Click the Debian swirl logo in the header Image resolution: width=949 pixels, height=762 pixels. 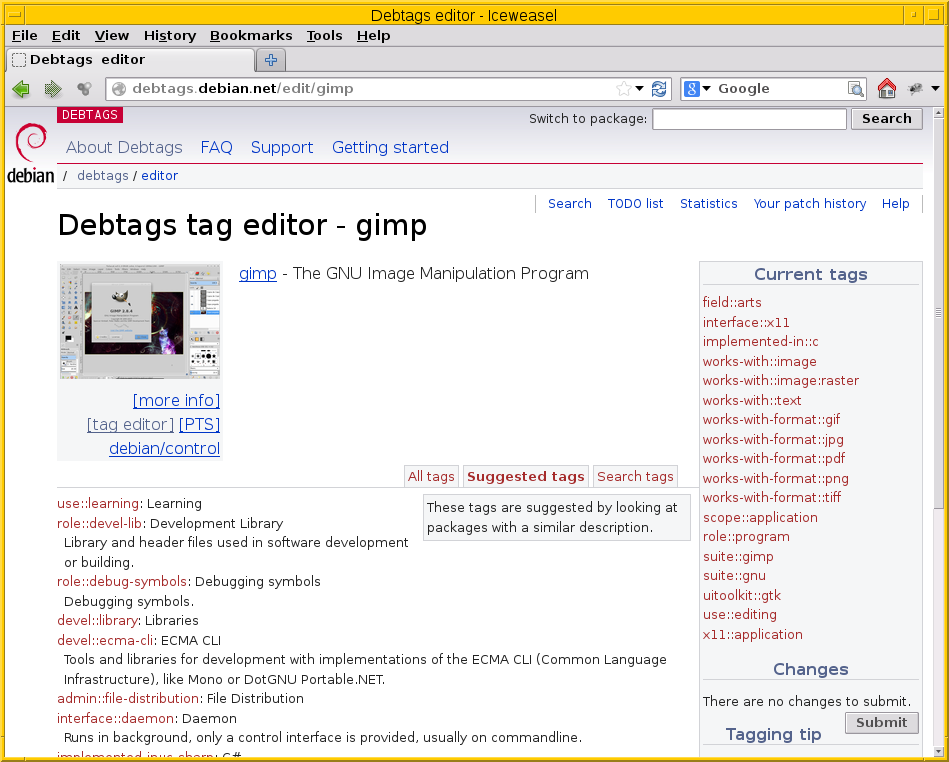pyautogui.click(x=30, y=144)
